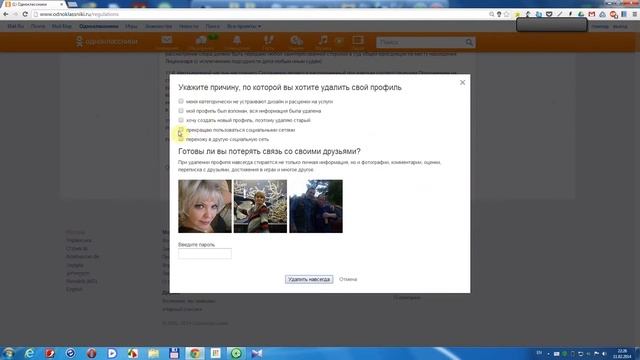This screenshot has height=360, width=640.
Task: Click zoom magnifier icon in address bar
Action: tap(491, 14)
